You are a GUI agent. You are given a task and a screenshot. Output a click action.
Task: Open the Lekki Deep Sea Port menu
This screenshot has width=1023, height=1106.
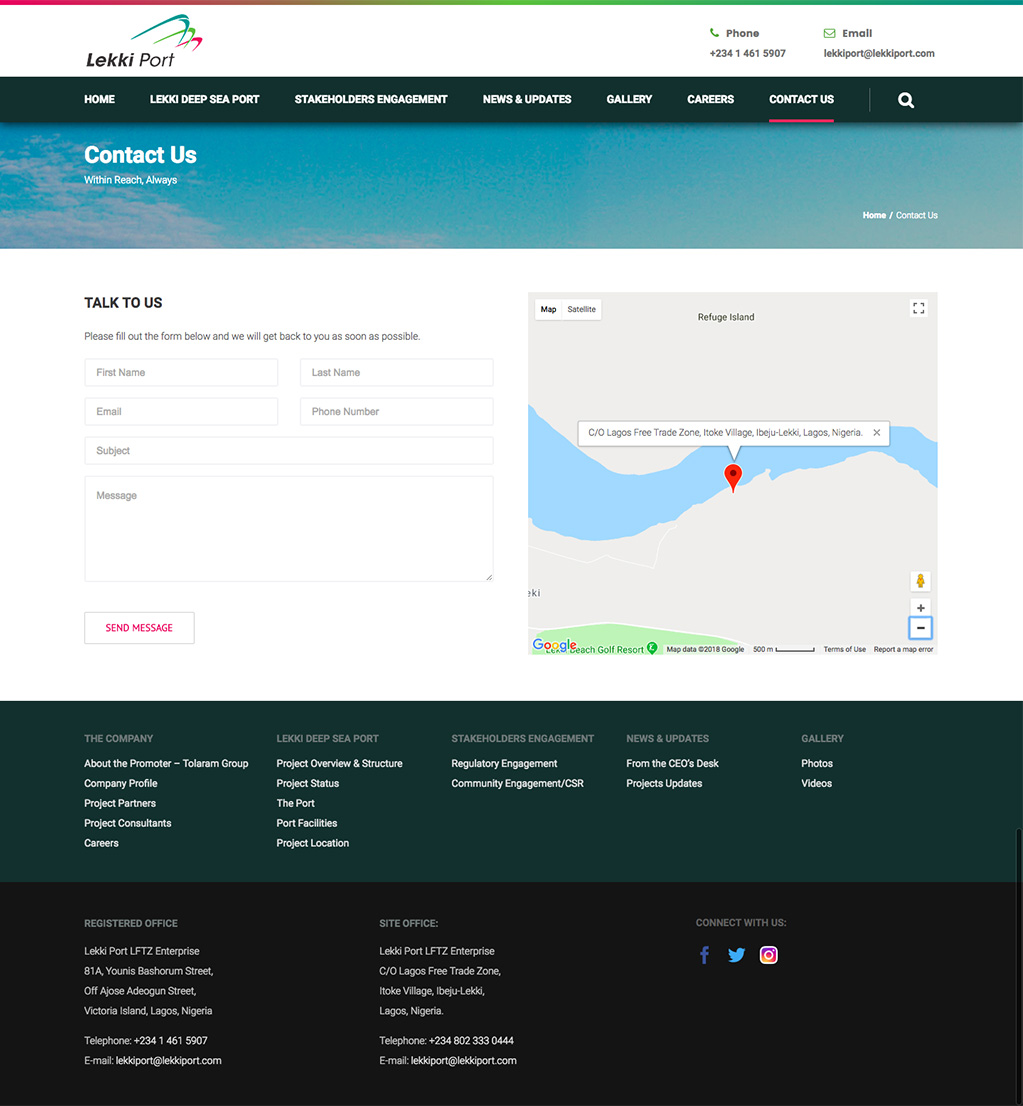(x=204, y=100)
